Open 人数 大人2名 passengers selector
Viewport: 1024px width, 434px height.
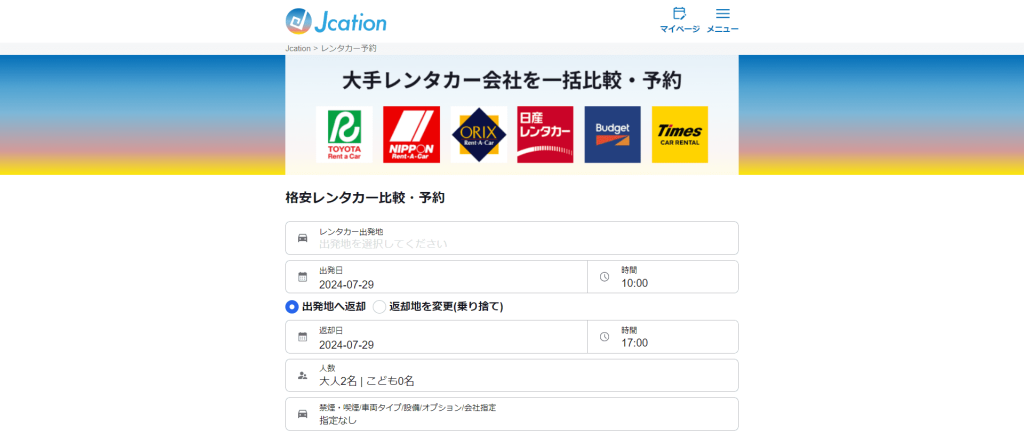(512, 375)
